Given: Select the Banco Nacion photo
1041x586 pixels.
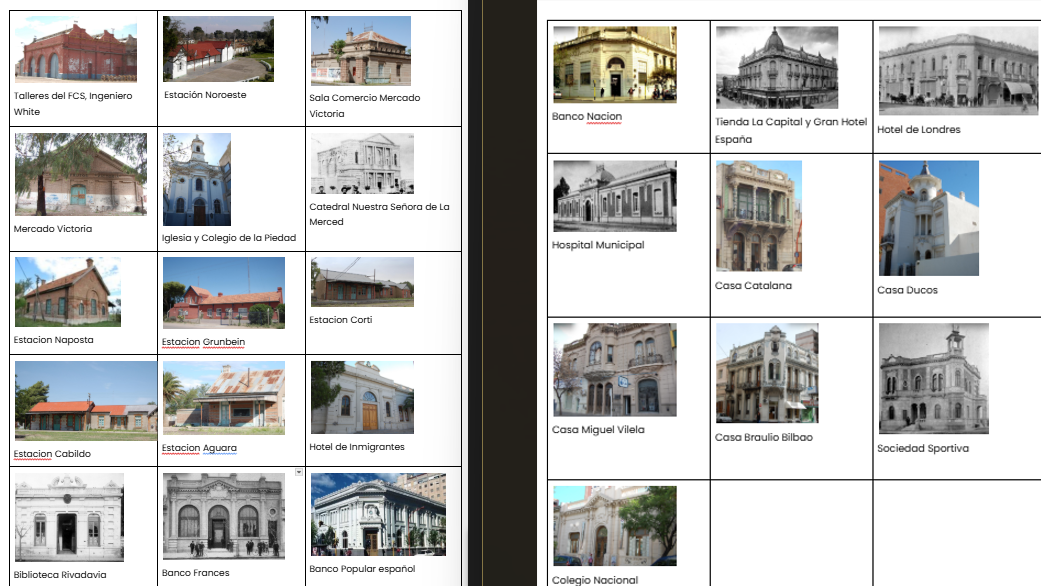Looking at the screenshot, I should pyautogui.click(x=615, y=64).
